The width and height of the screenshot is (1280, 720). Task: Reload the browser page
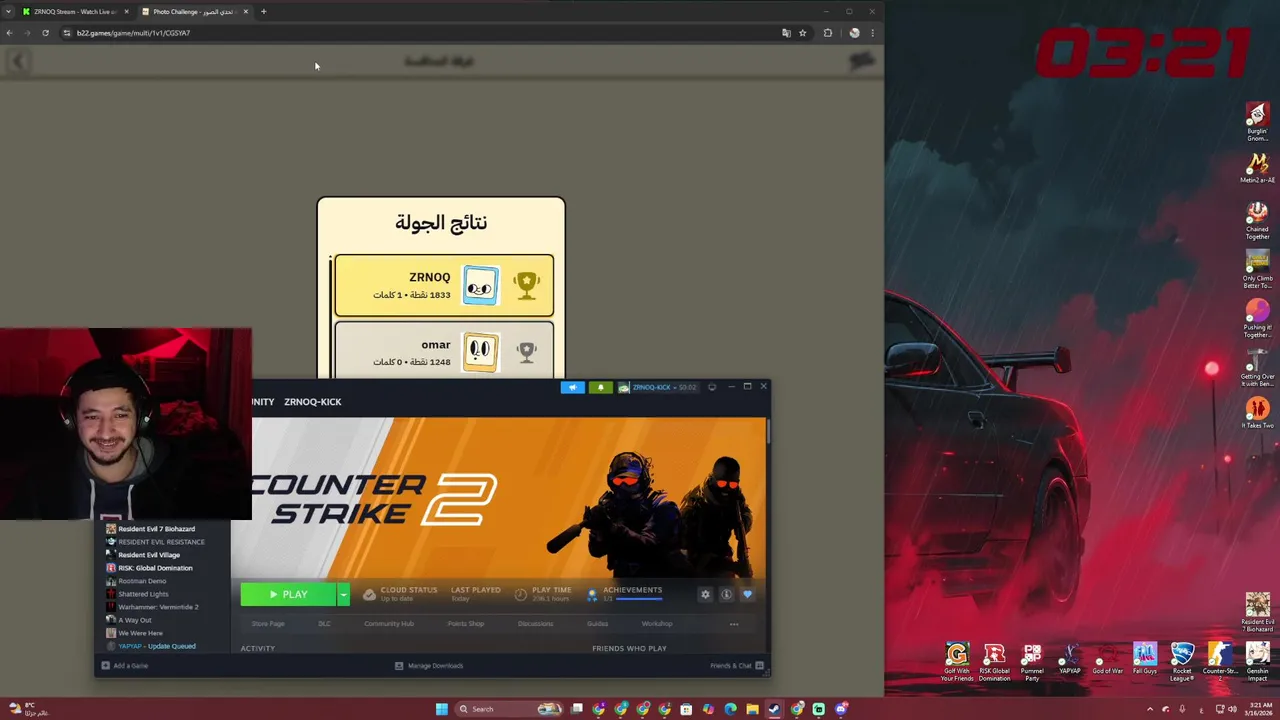click(x=45, y=33)
